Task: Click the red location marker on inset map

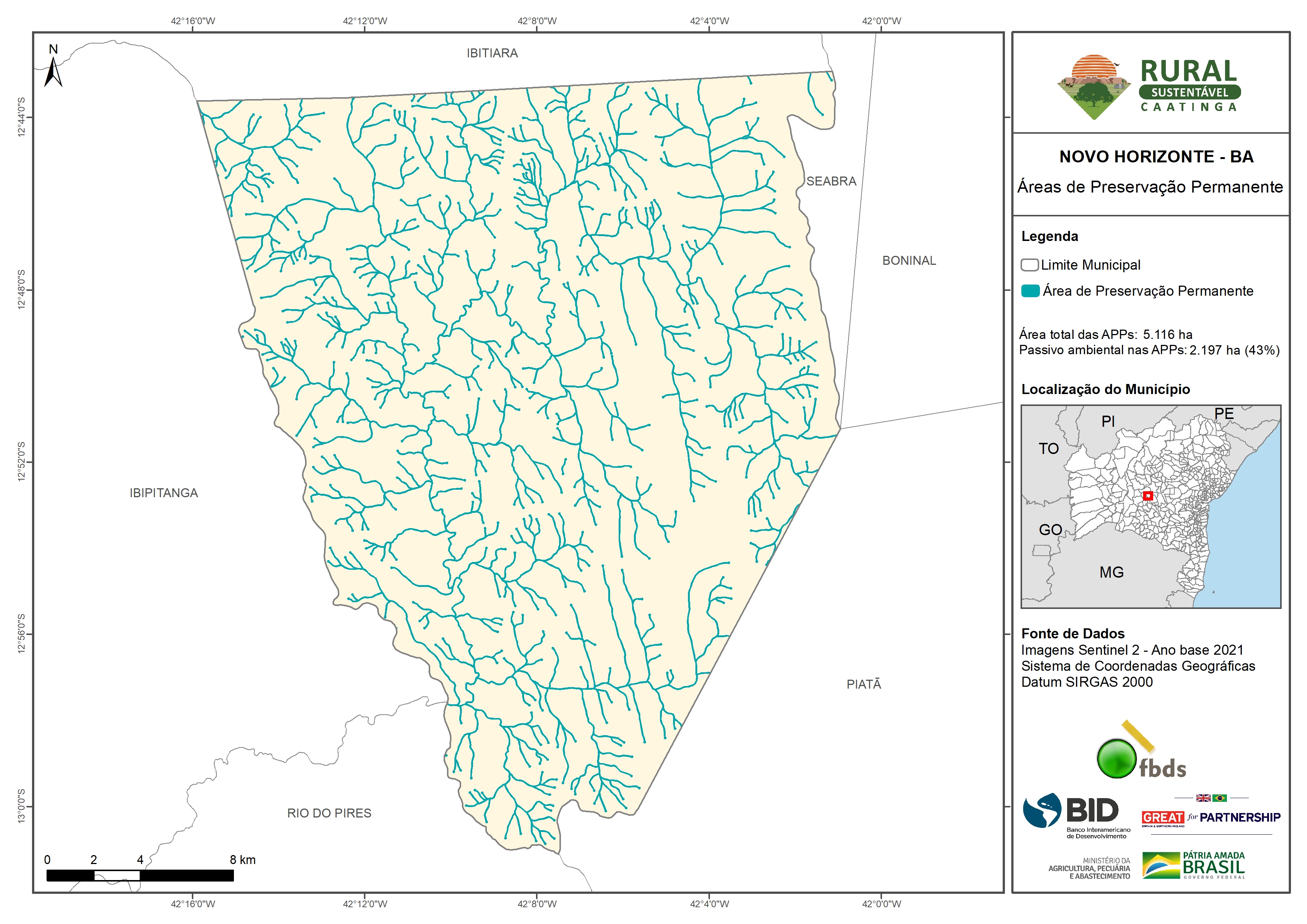Action: [x=1148, y=496]
